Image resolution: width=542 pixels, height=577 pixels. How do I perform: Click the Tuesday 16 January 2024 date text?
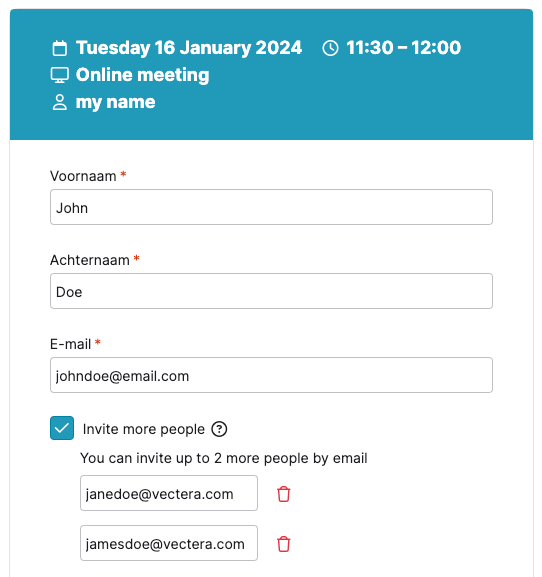[189, 48]
